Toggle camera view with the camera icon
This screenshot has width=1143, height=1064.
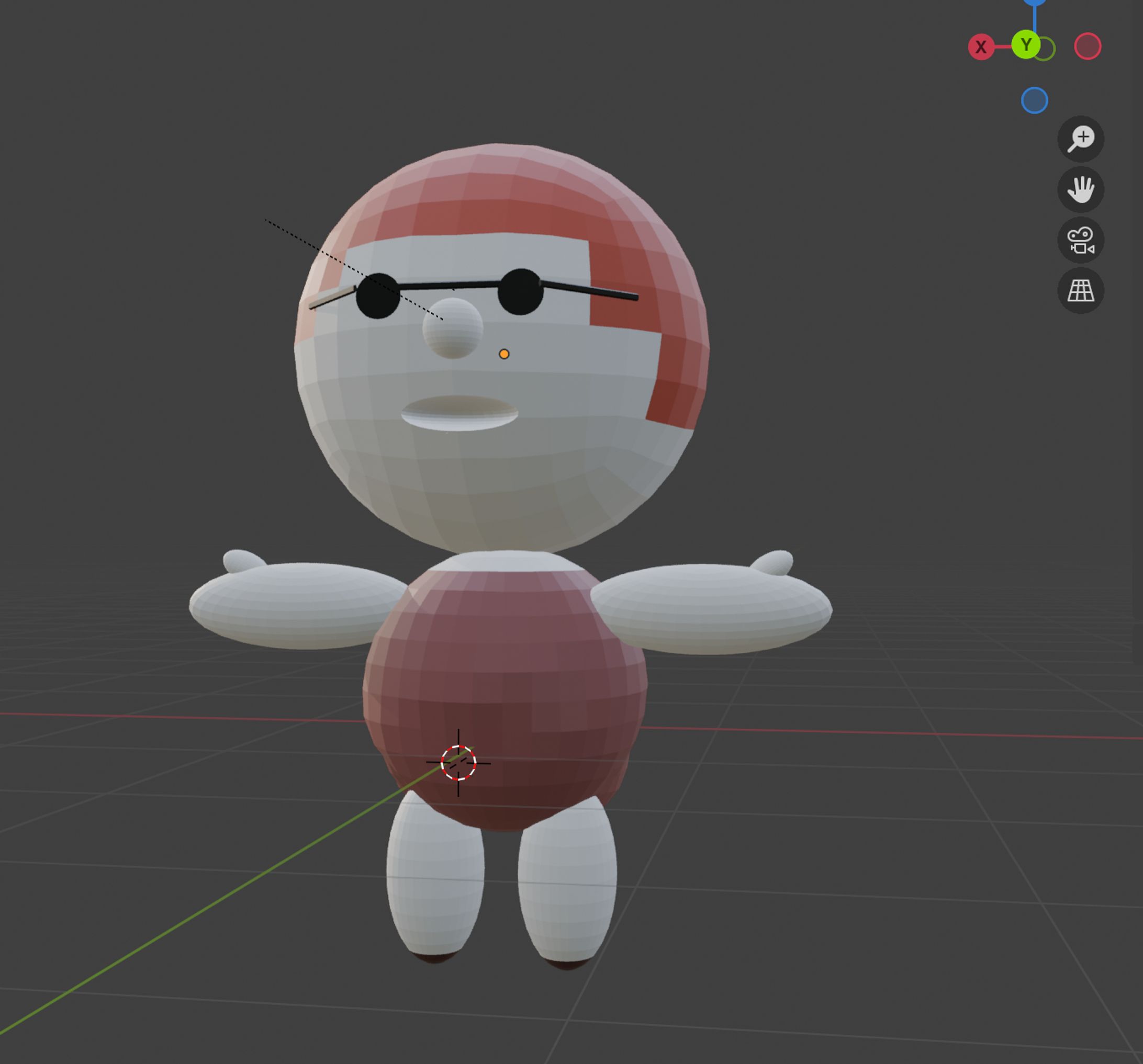(1080, 240)
